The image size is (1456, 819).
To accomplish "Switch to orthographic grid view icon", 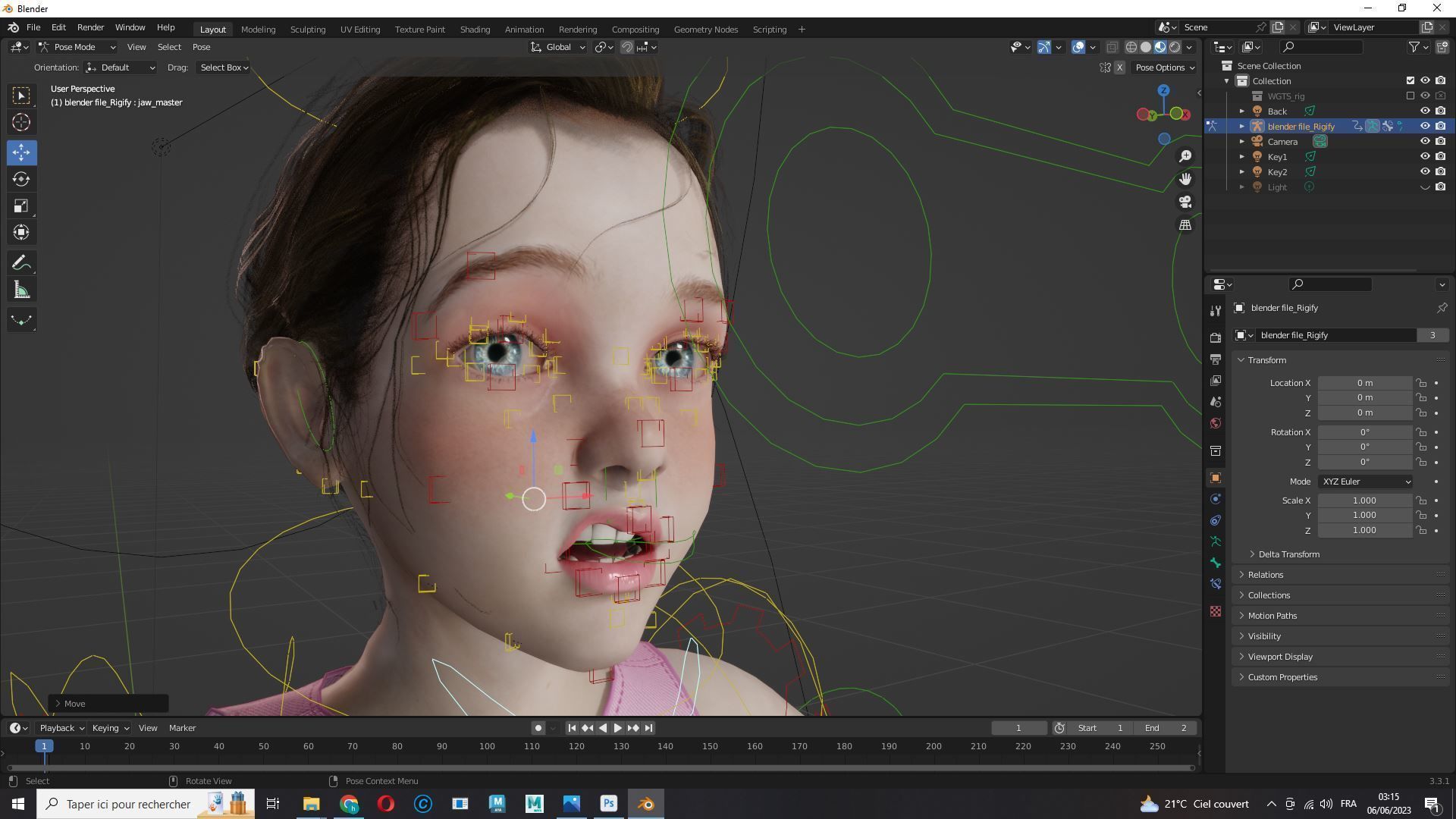I will 1185,225.
